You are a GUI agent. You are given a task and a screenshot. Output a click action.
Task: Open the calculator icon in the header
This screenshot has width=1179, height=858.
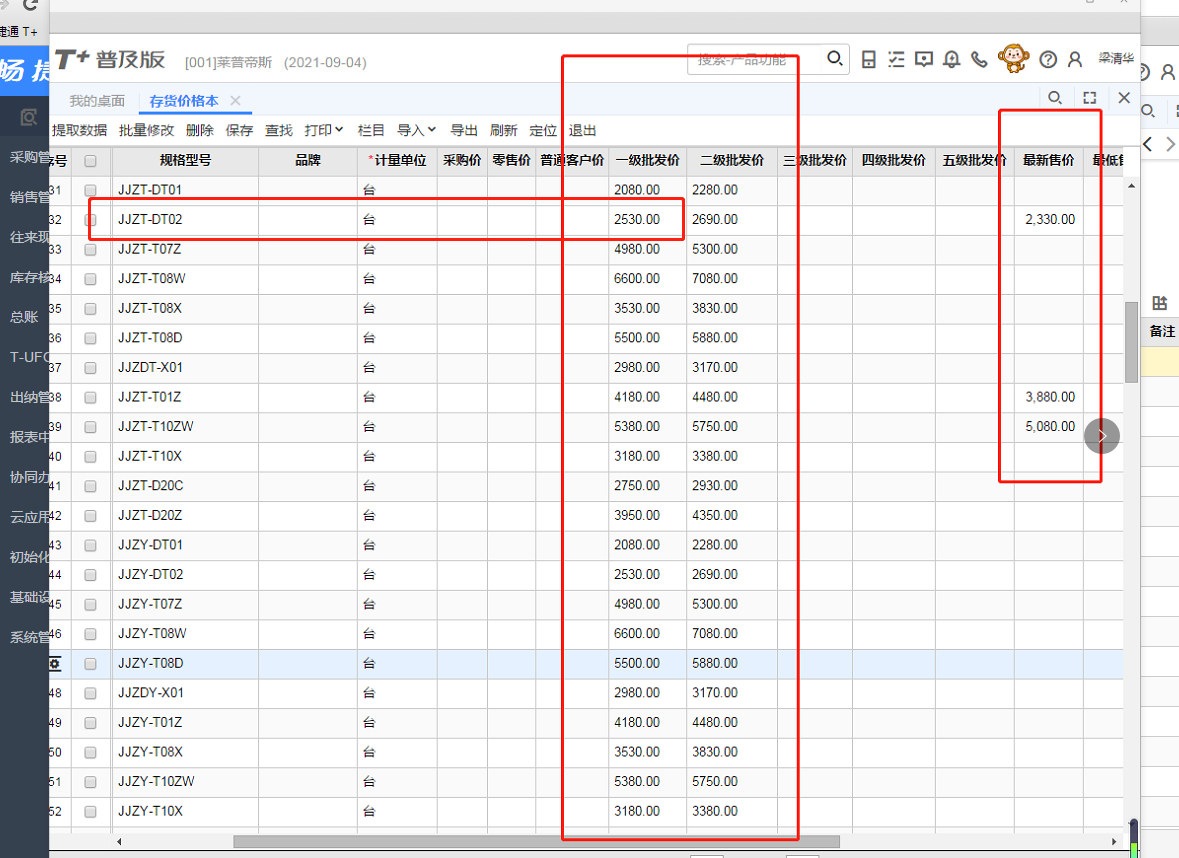click(x=868, y=59)
